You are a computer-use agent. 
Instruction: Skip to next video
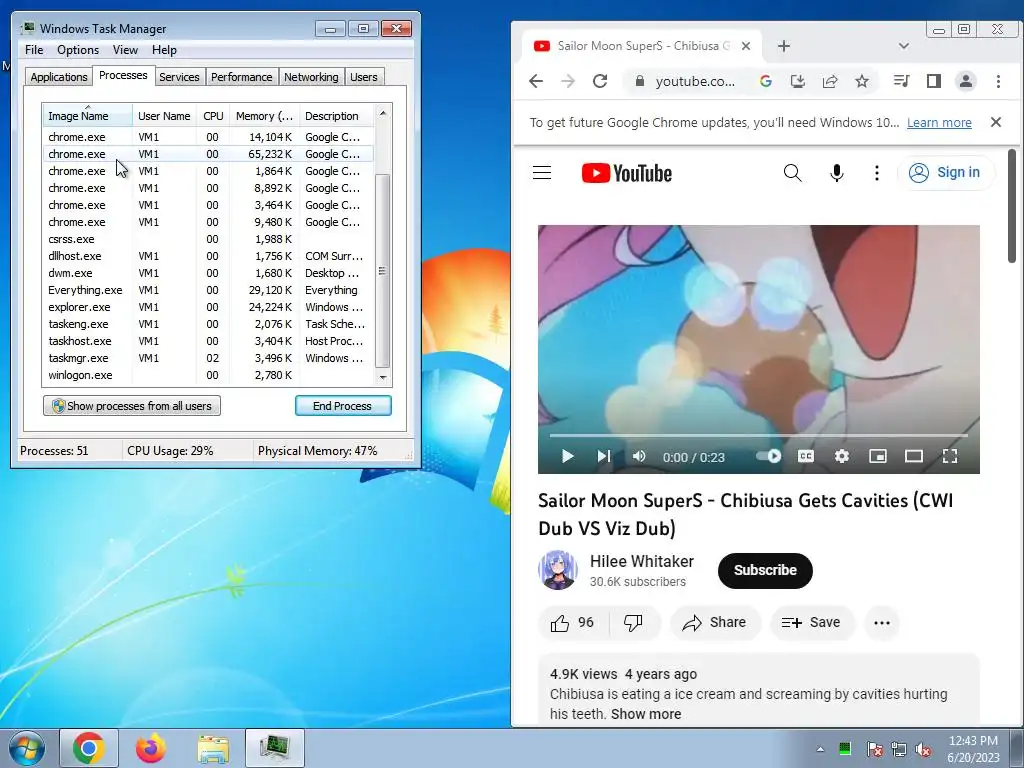coord(603,456)
